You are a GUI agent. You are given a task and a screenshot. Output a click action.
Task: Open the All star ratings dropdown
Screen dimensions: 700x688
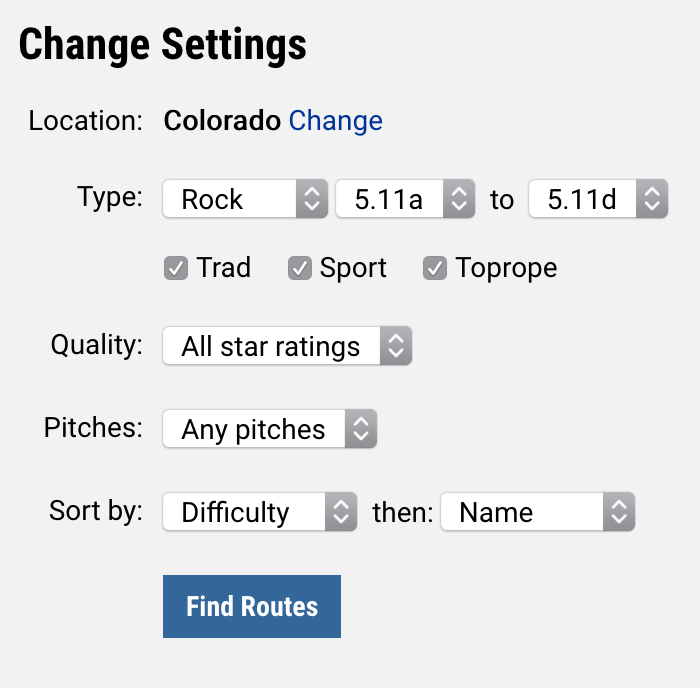(x=287, y=346)
